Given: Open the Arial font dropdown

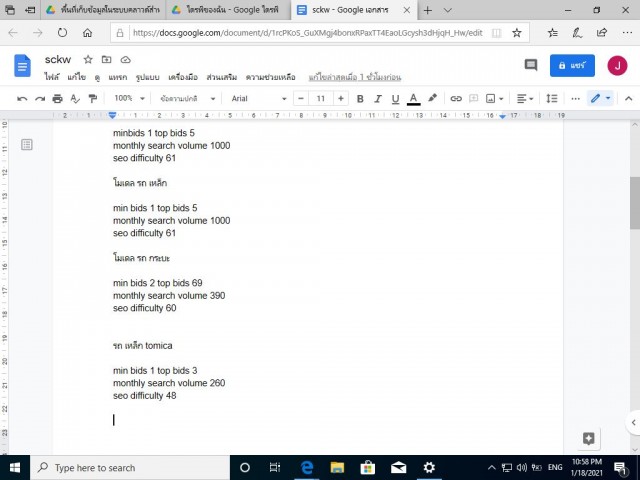Looking at the screenshot, I should click(x=258, y=98).
